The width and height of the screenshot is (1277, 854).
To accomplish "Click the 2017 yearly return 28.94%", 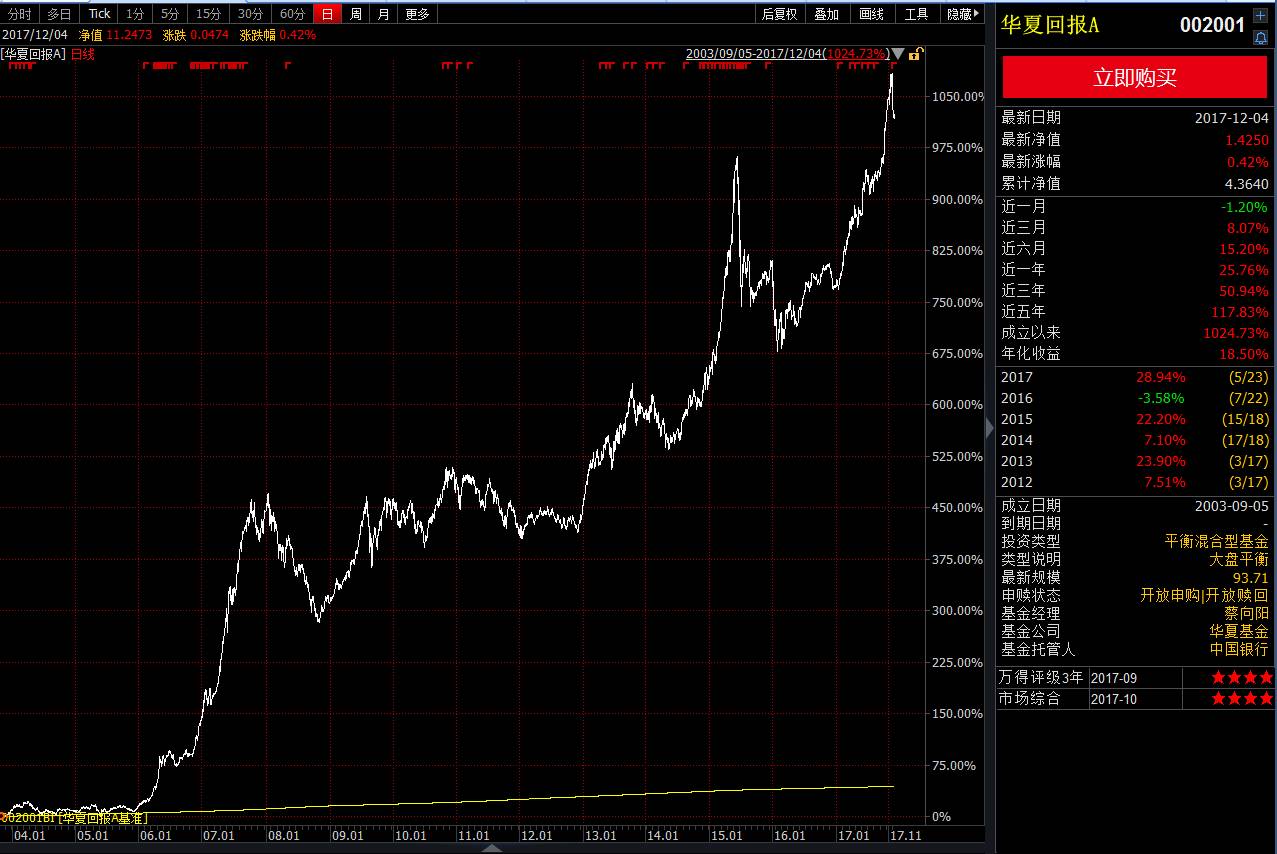I will [x=1160, y=377].
